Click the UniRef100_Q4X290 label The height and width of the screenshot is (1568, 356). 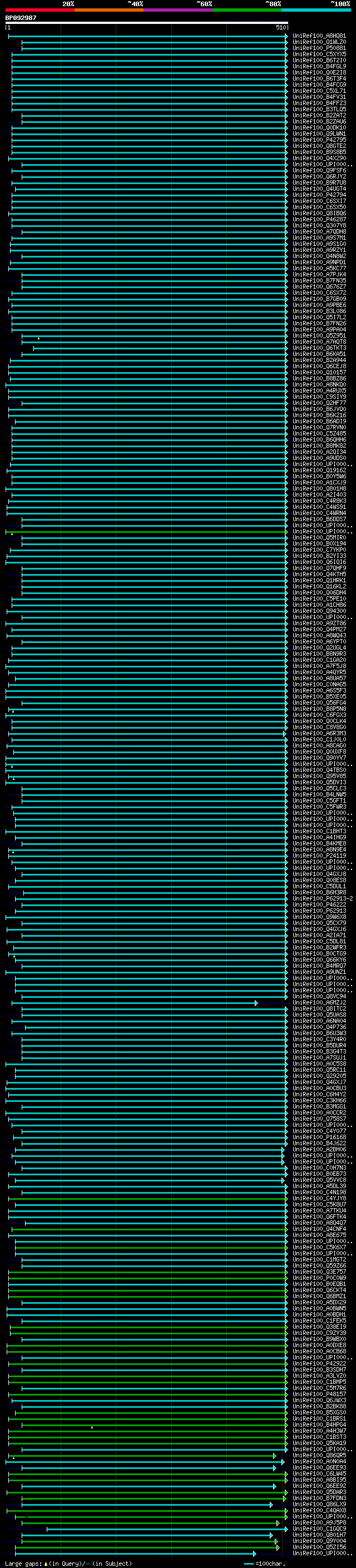(319, 159)
